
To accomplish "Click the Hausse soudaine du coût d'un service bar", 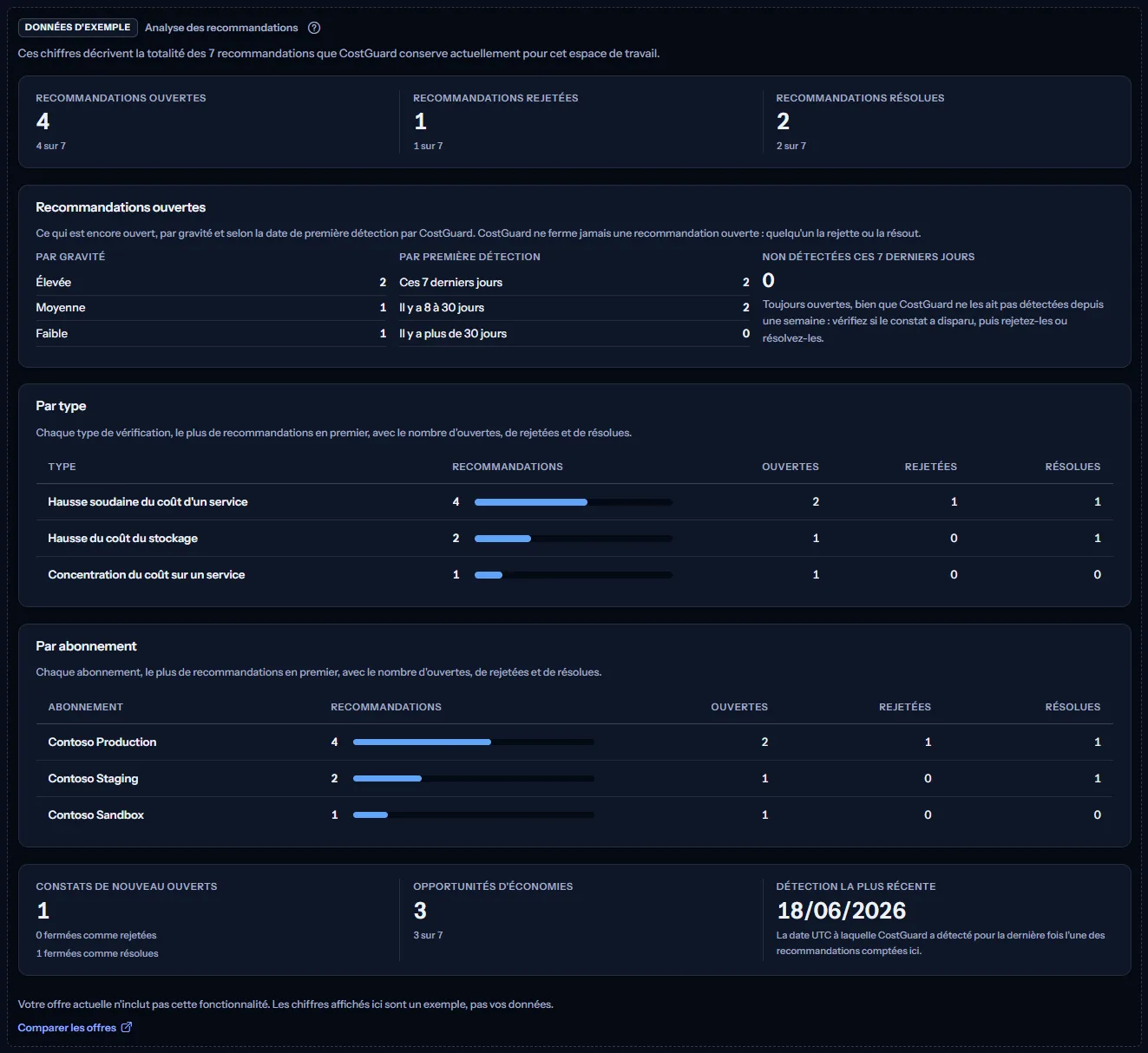I will click(574, 502).
